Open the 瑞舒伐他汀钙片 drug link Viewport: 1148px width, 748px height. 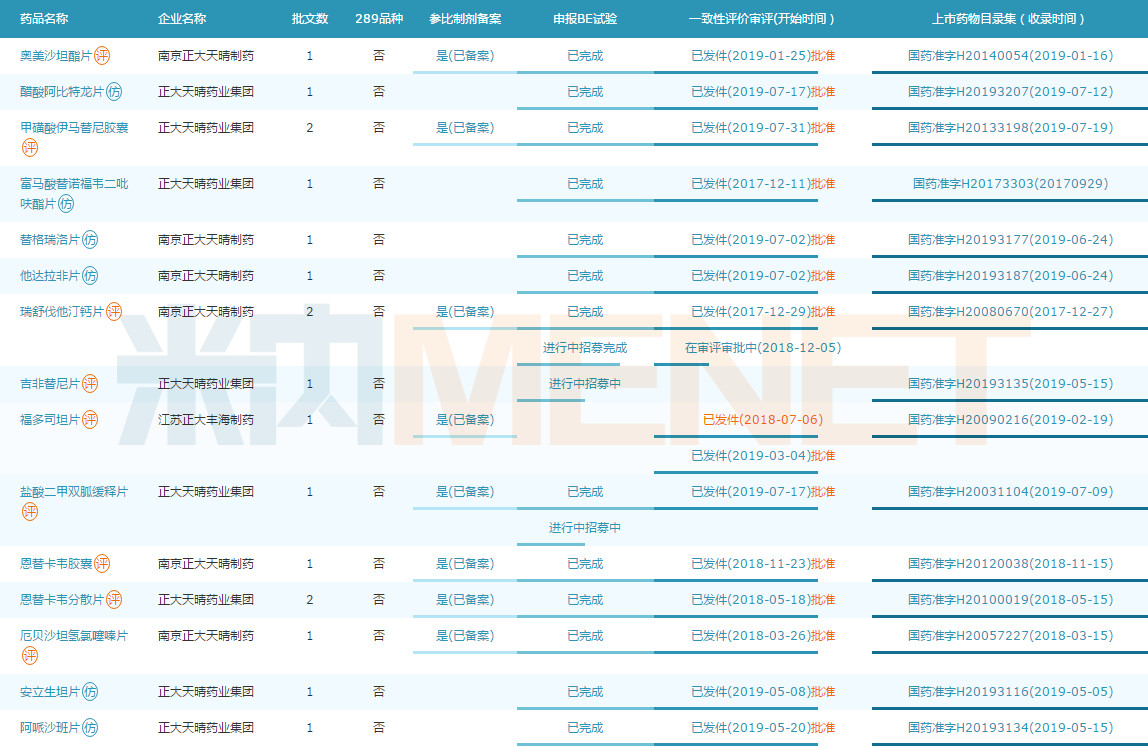click(x=62, y=312)
